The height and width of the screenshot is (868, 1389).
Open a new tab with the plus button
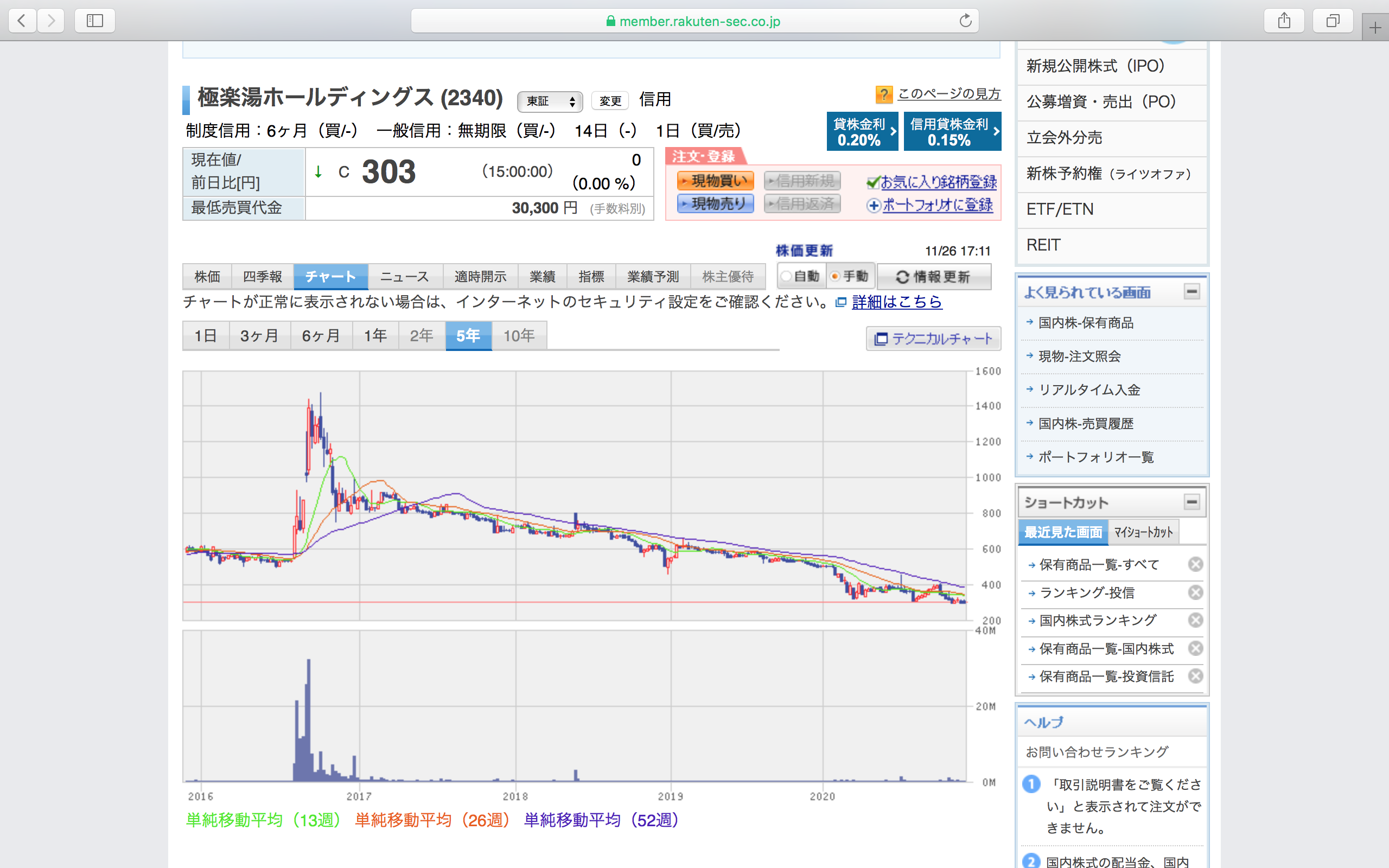point(1375,28)
